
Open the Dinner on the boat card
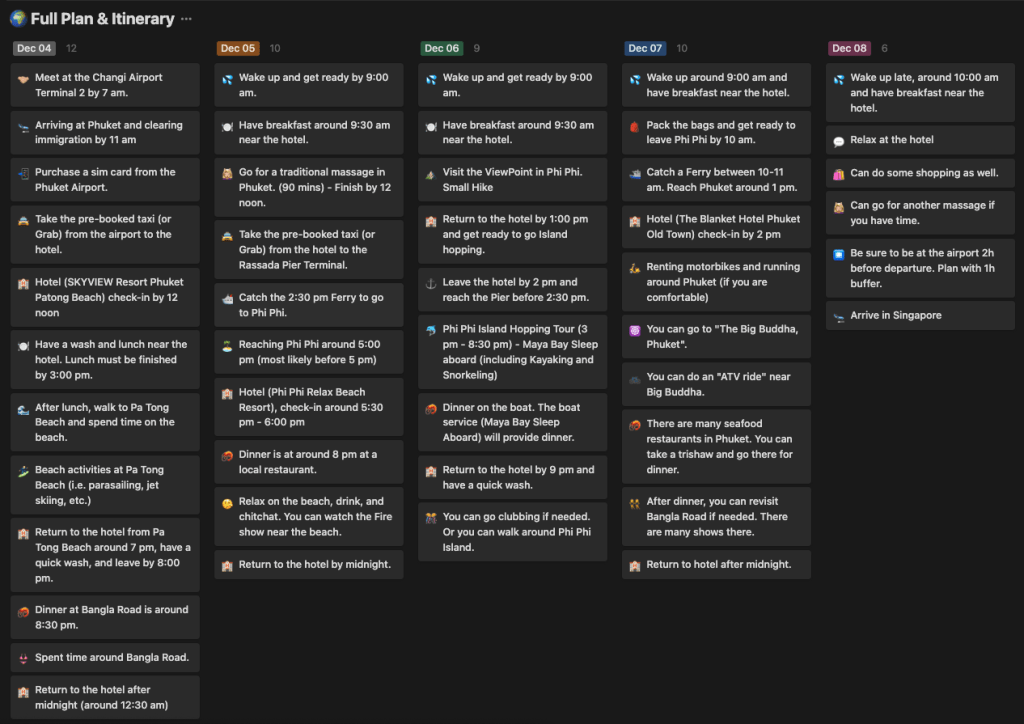513,422
